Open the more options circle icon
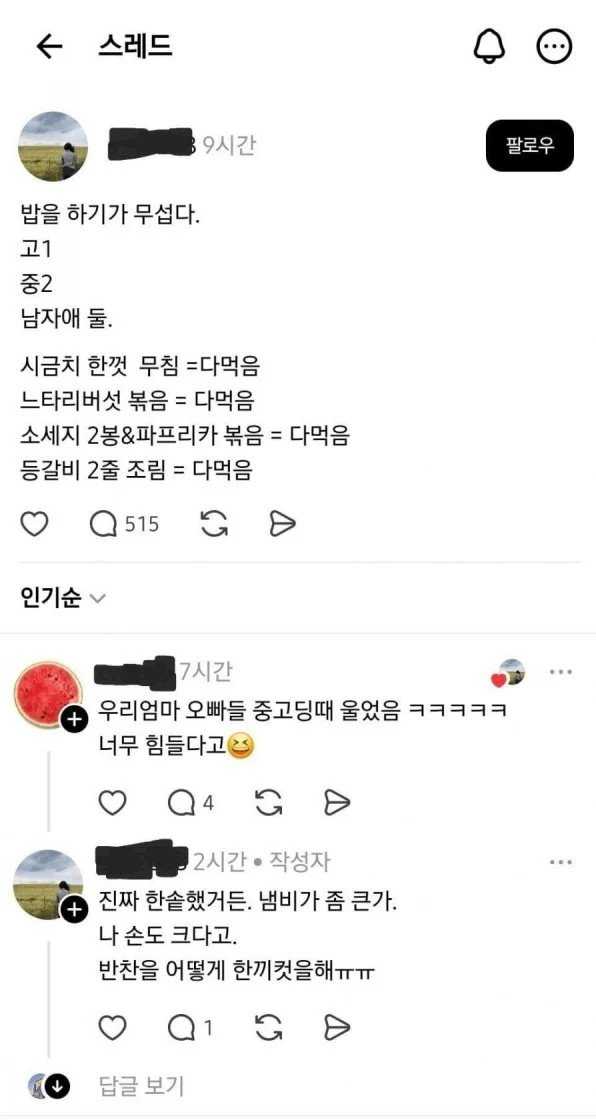This screenshot has height=1120, width=596. tap(555, 47)
